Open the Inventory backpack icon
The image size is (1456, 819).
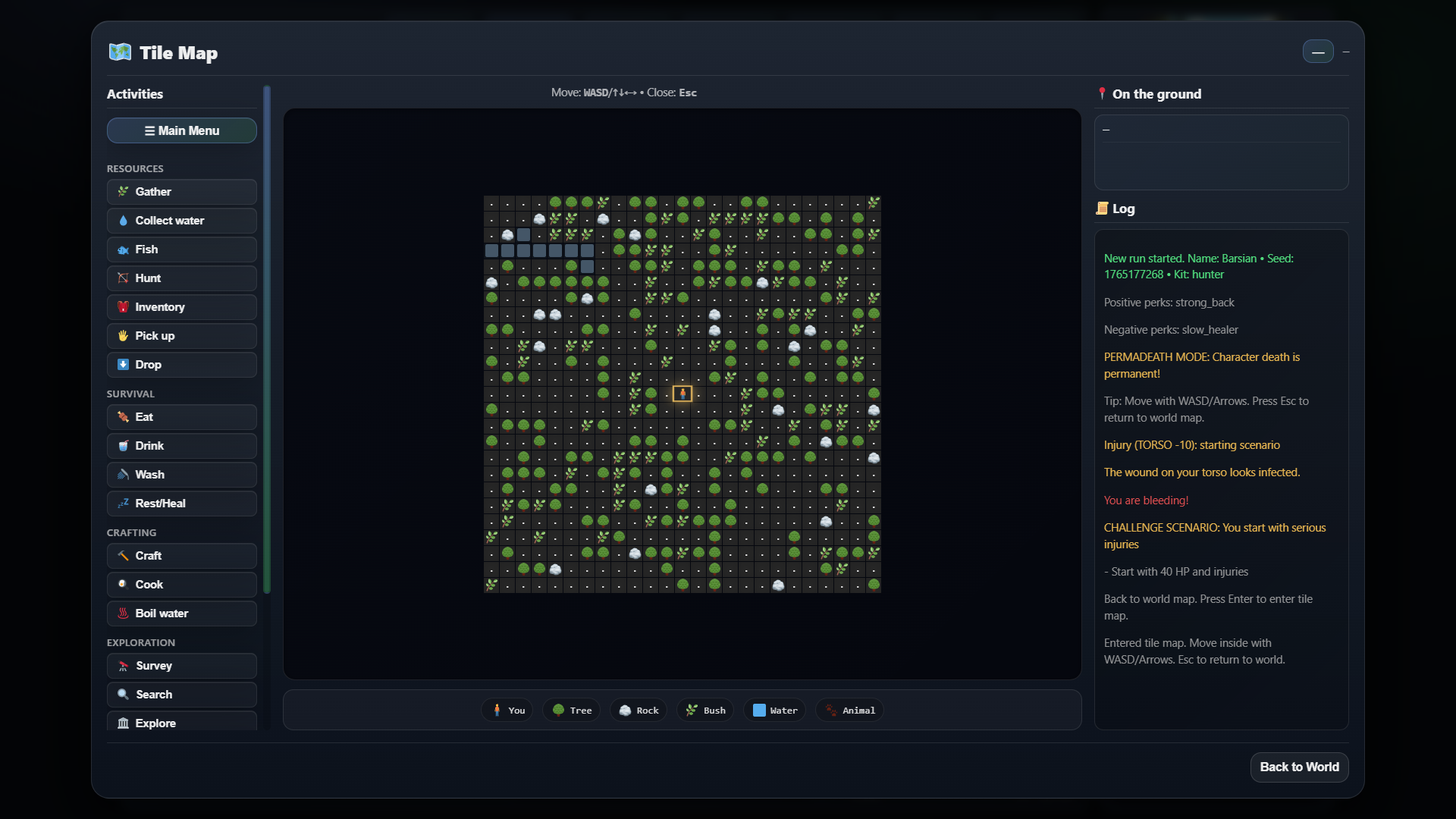pyautogui.click(x=124, y=307)
